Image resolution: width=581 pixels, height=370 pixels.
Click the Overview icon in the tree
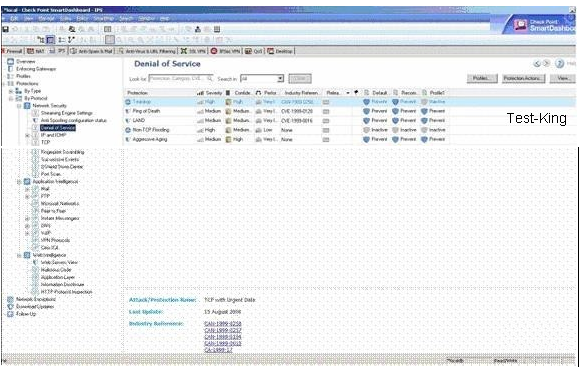pos(11,61)
